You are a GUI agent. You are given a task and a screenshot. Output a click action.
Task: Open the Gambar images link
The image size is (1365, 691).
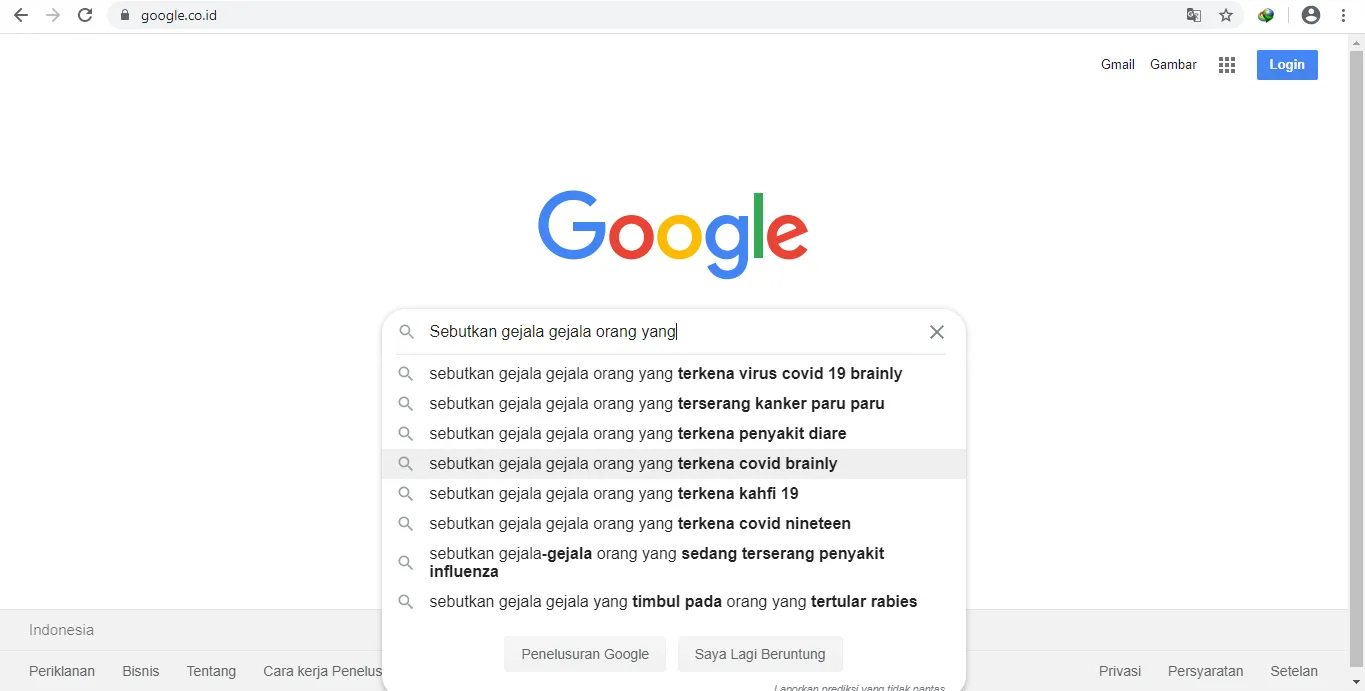pos(1173,65)
